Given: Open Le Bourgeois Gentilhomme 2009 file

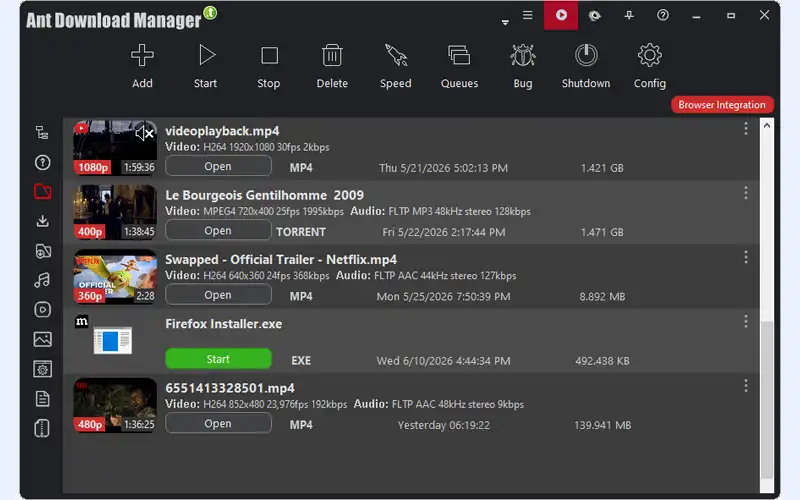Looking at the screenshot, I should click(218, 231).
